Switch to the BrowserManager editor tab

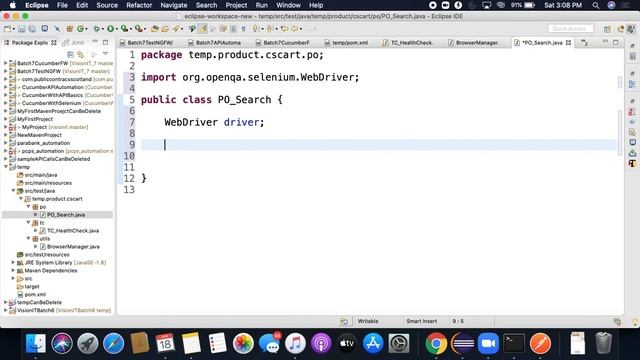coord(473,42)
